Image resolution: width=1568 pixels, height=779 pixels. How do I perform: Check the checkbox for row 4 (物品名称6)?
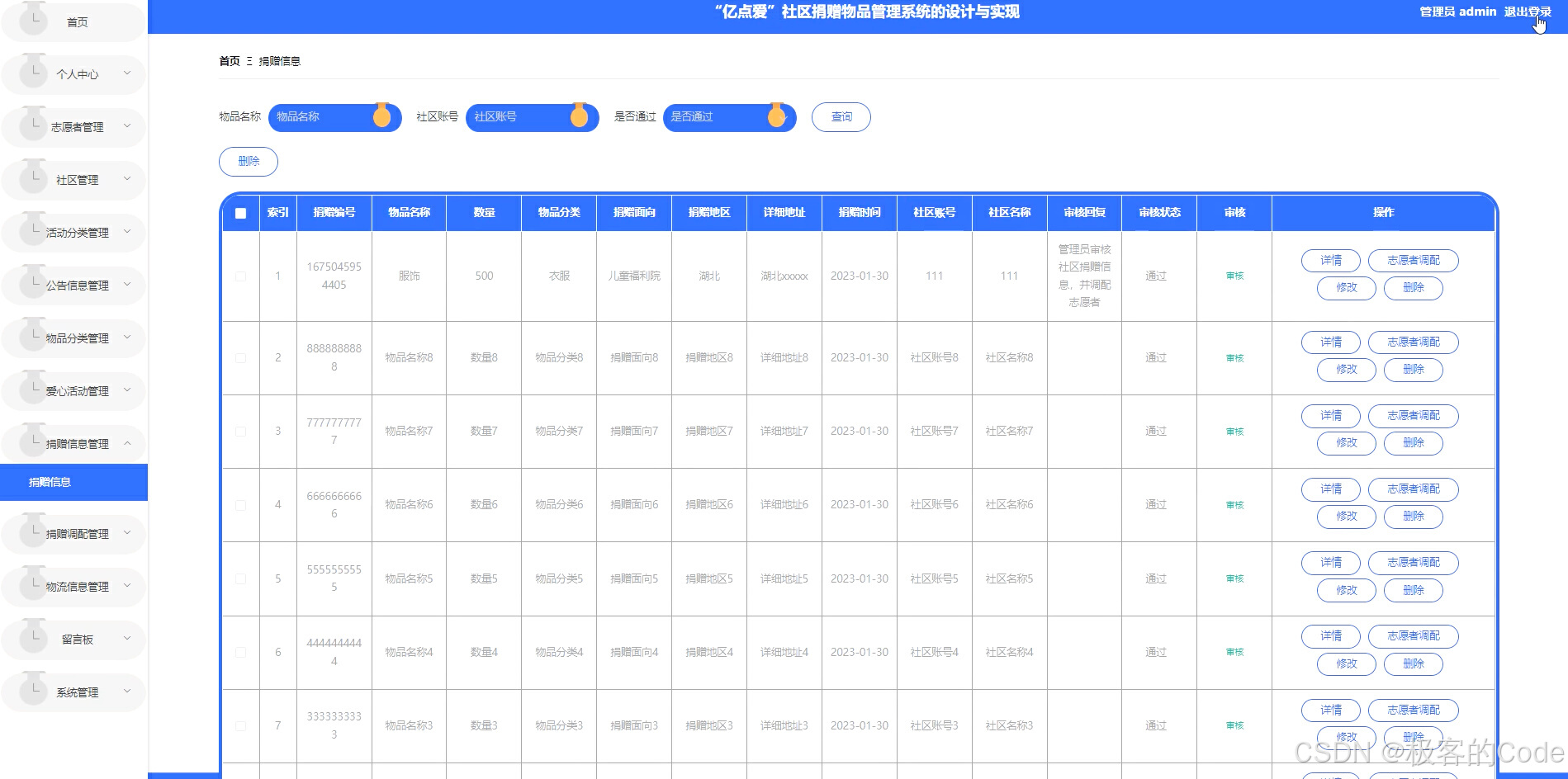click(x=240, y=505)
